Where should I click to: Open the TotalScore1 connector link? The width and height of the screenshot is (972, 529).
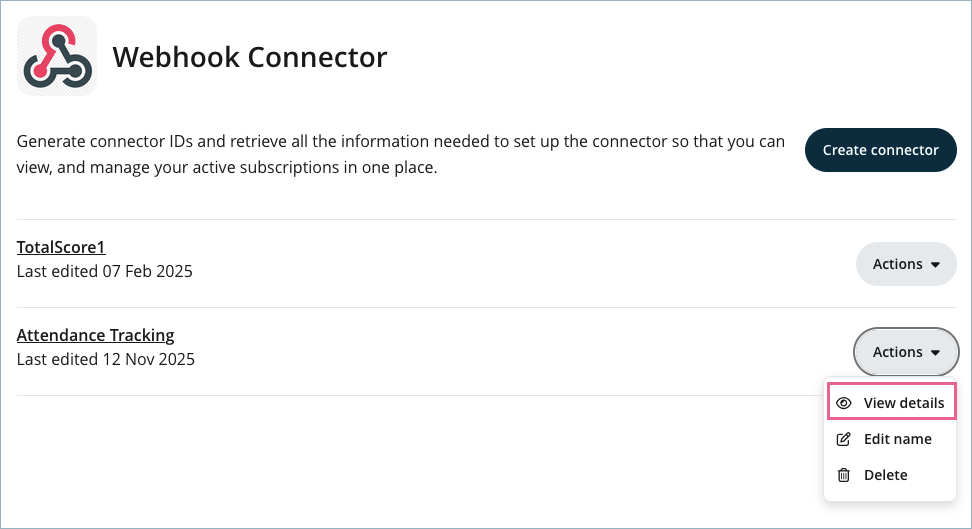pos(61,247)
